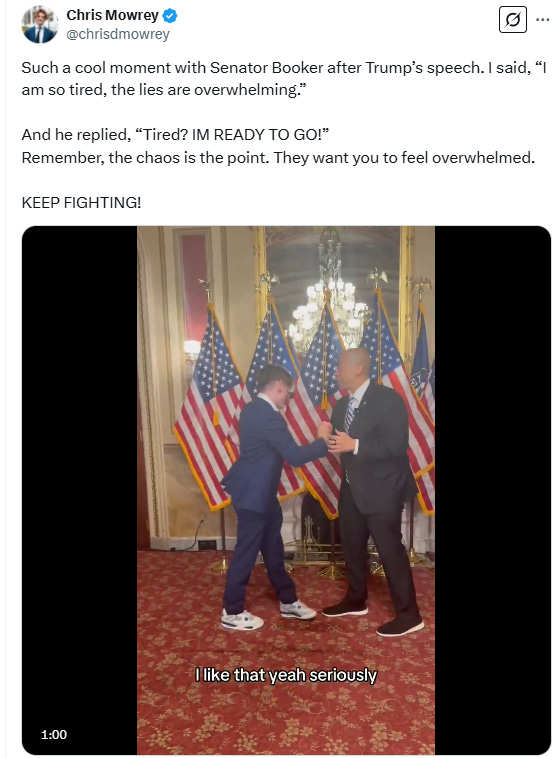
Task: Click the white sneakers in the video
Action: tap(268, 614)
